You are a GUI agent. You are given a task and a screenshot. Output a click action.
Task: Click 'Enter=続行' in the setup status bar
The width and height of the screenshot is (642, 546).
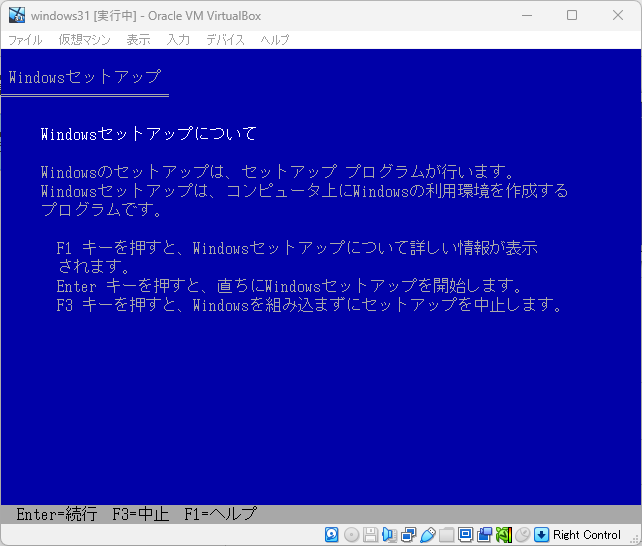click(x=57, y=514)
